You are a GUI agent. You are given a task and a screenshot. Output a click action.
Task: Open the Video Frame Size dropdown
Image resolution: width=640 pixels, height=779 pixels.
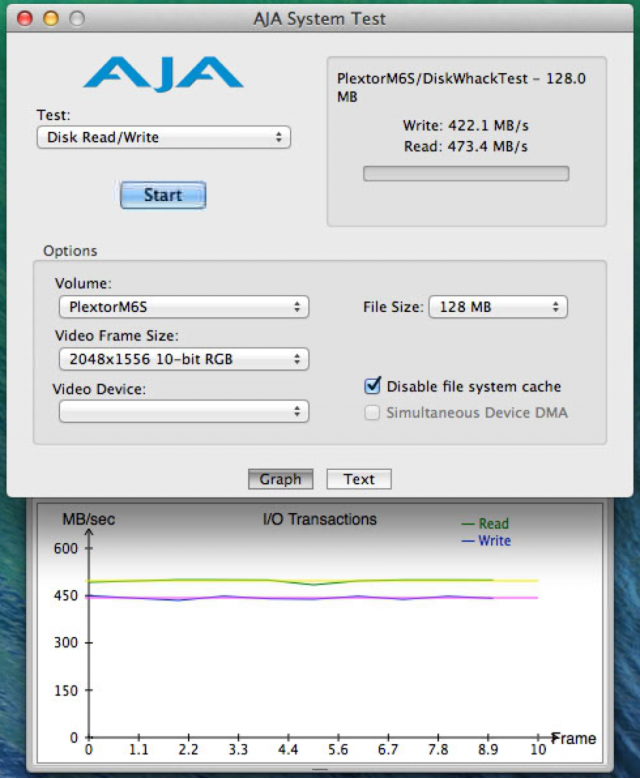click(x=184, y=359)
